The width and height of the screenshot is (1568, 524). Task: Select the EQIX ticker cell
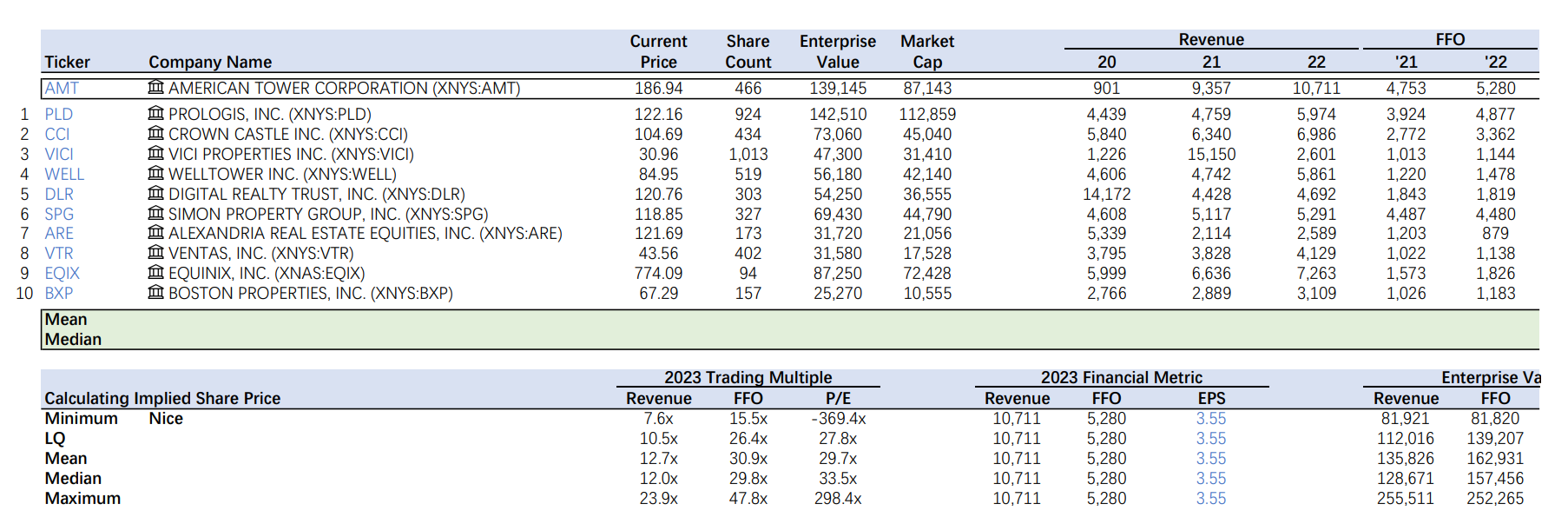tap(63, 274)
